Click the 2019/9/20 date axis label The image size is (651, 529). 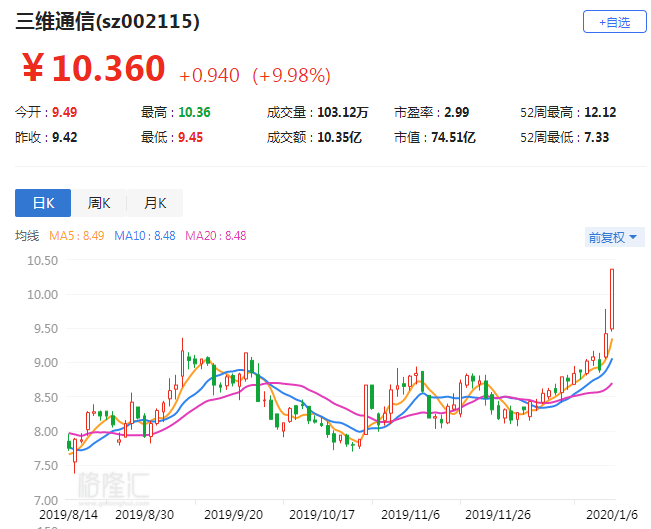[x=233, y=515]
